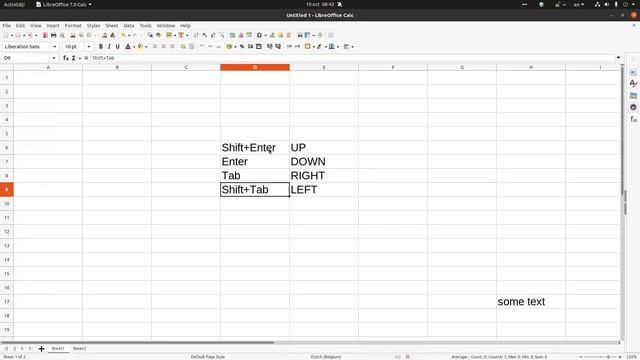
Task: Export directly as PDF
Action: coord(45,36)
